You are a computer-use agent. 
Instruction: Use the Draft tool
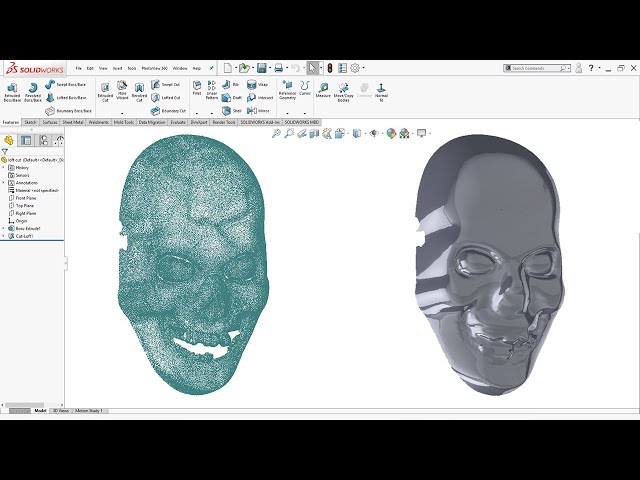pyautogui.click(x=232, y=98)
